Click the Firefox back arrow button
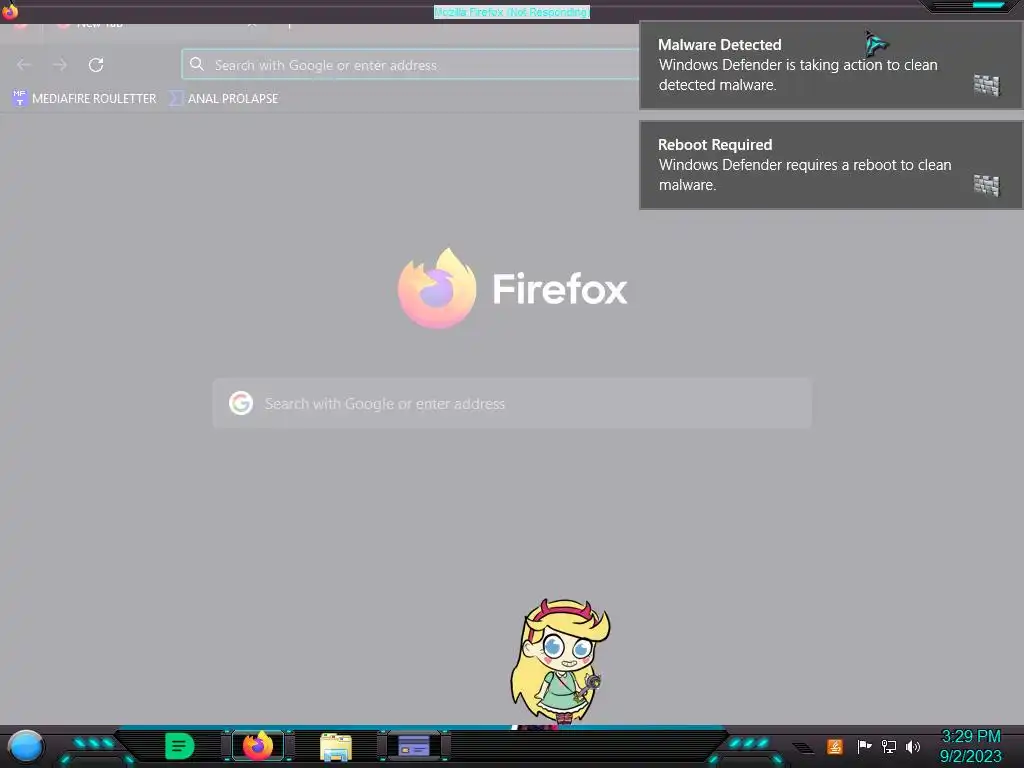This screenshot has width=1024, height=768. (x=24, y=65)
